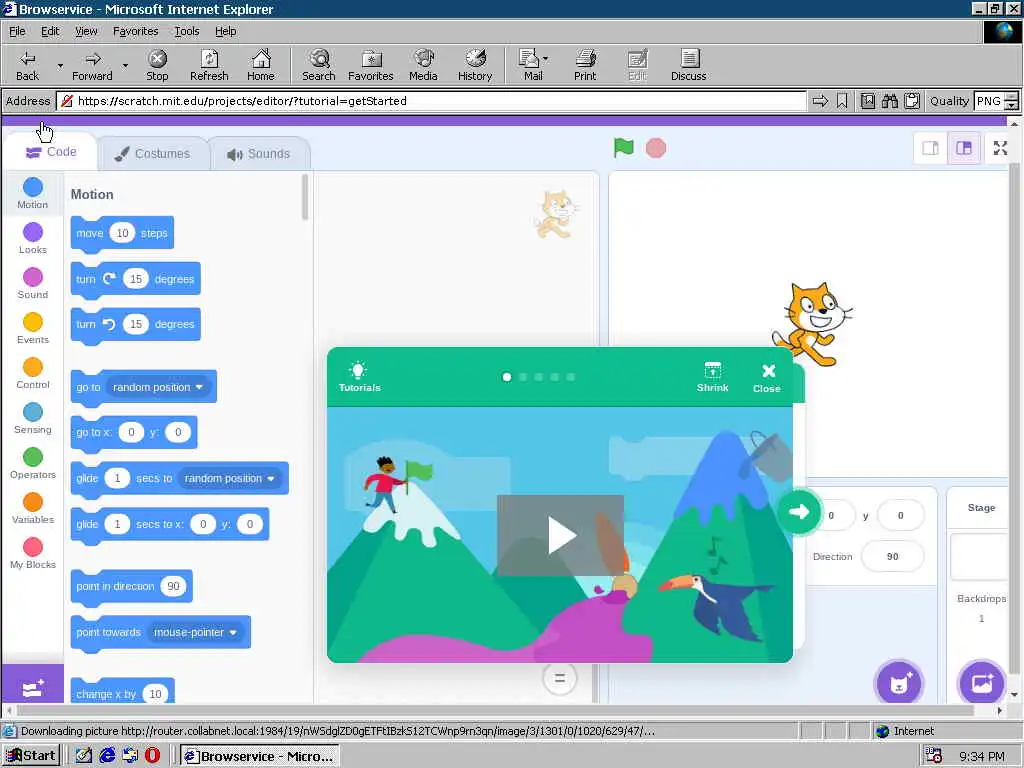Open 'point towards mouse-pointer' dropdown

click(x=195, y=632)
